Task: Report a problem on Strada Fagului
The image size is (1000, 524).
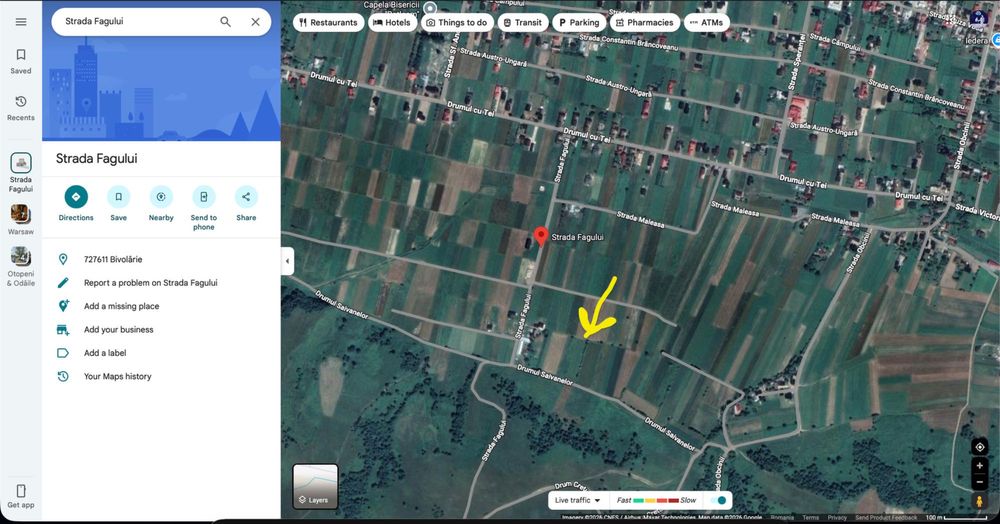Action: click(161, 282)
